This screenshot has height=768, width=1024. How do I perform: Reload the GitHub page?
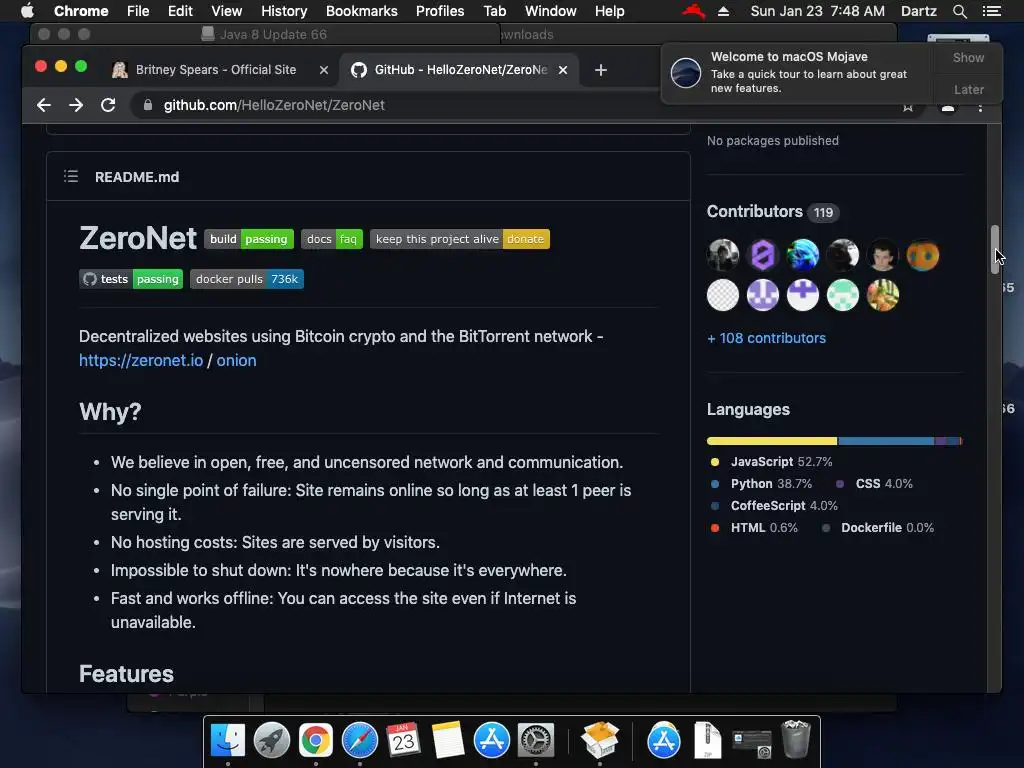coord(108,105)
